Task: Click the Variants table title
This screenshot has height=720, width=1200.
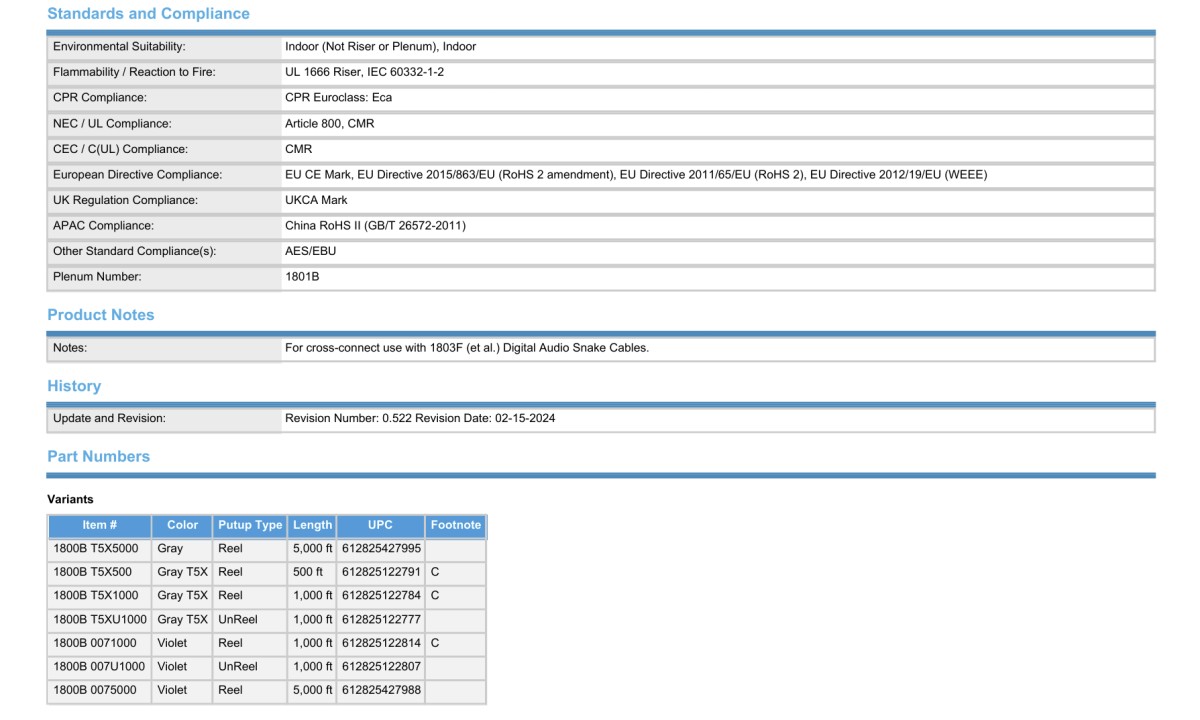Action: pos(70,499)
